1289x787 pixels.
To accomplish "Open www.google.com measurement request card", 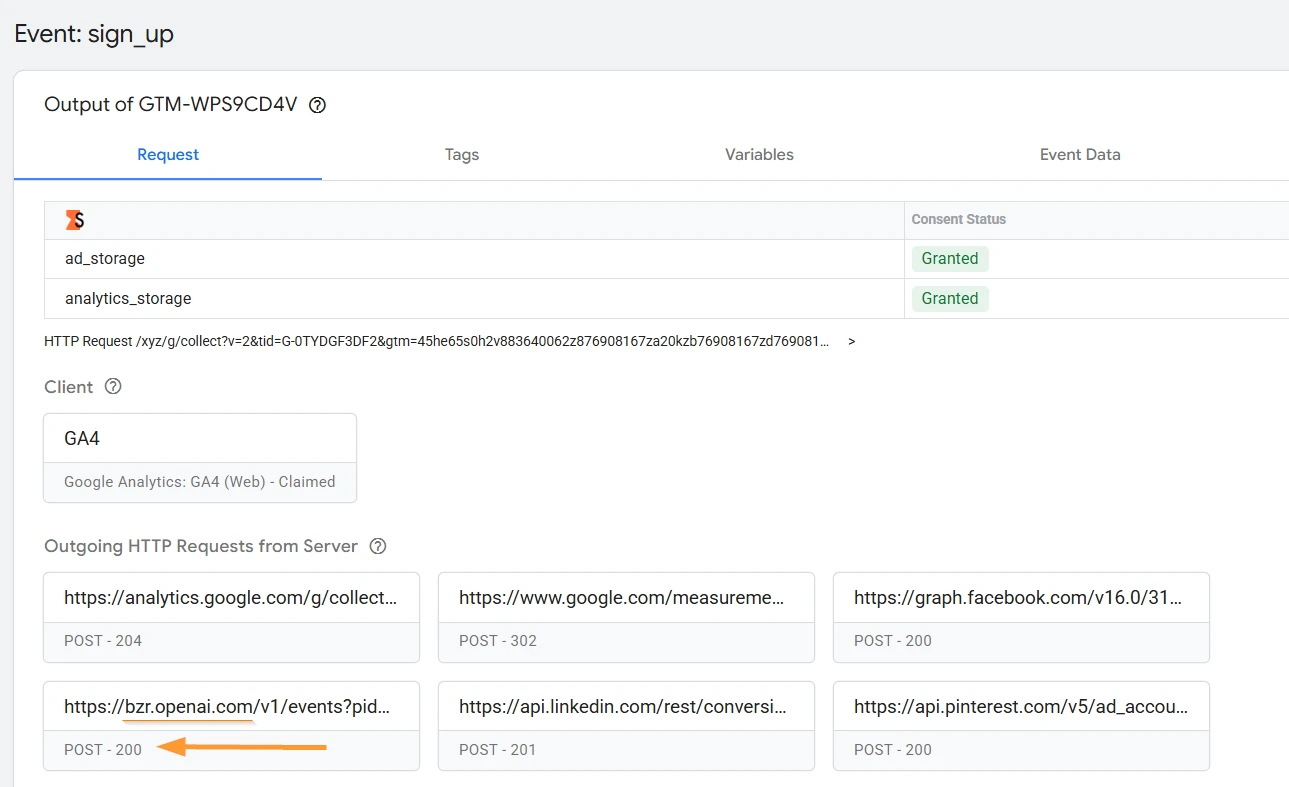I will click(626, 617).
